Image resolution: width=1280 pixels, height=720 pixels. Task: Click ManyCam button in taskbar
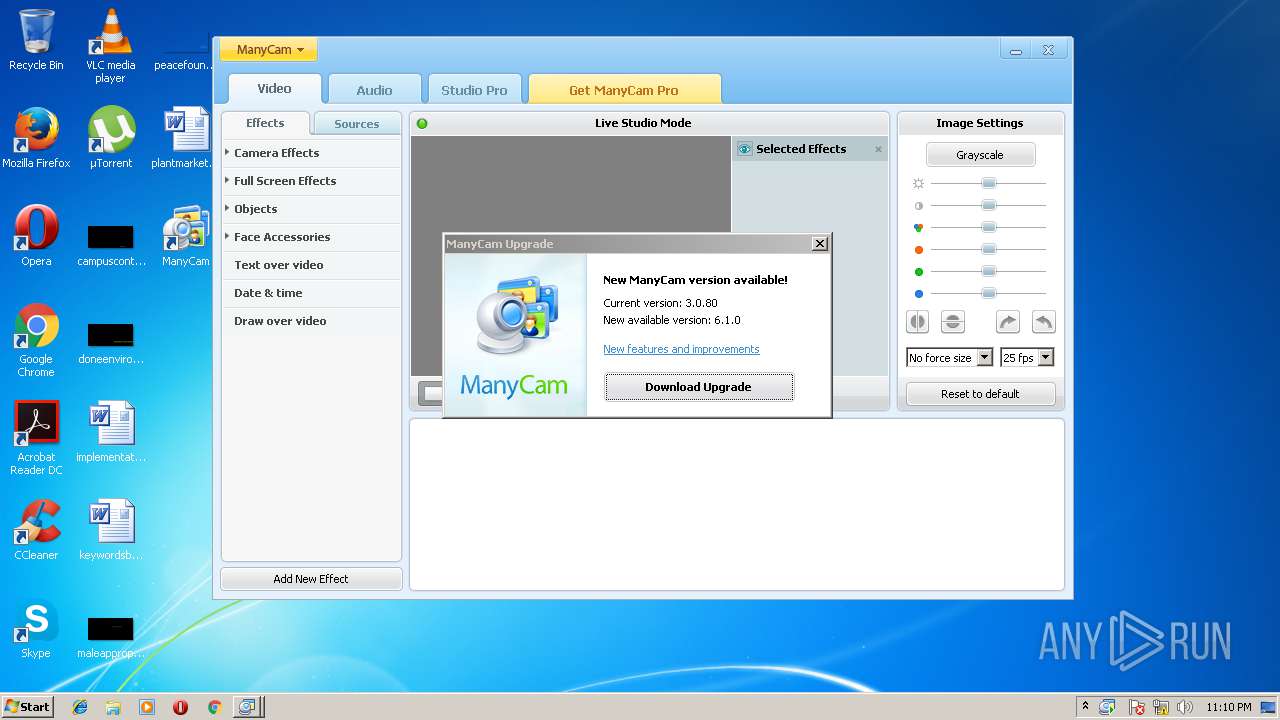(246, 707)
